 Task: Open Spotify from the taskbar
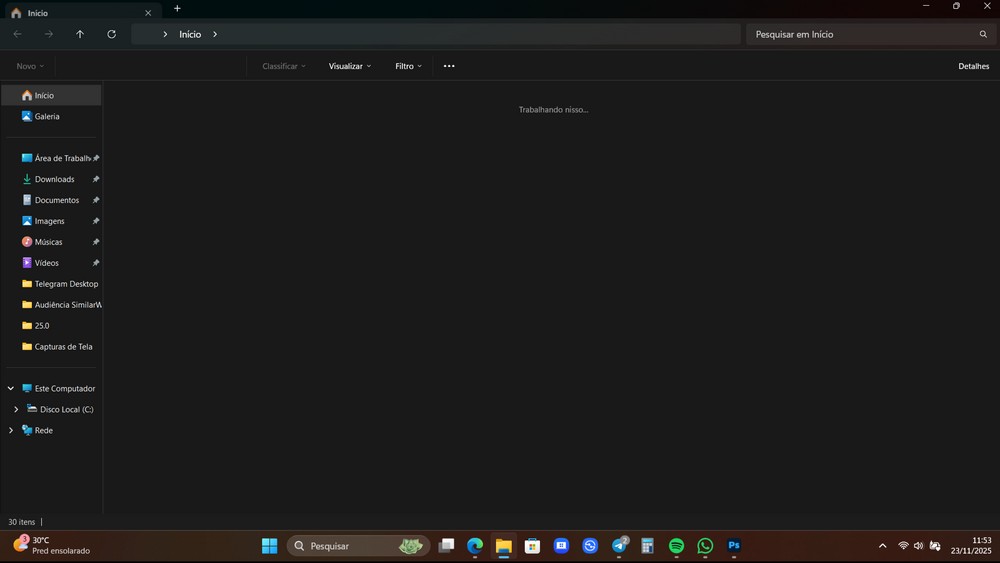click(676, 546)
